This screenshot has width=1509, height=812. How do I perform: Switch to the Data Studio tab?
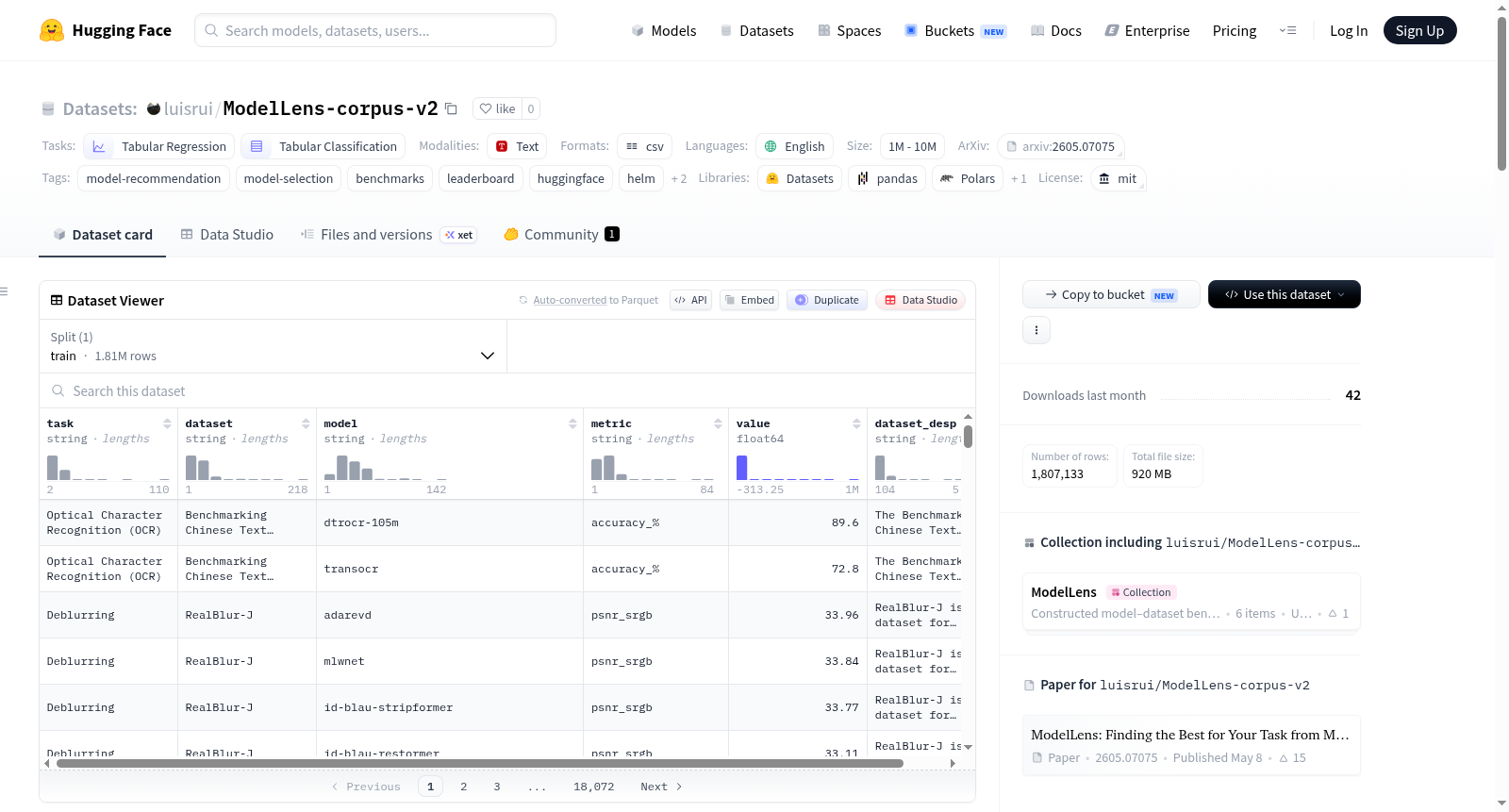tap(227, 235)
